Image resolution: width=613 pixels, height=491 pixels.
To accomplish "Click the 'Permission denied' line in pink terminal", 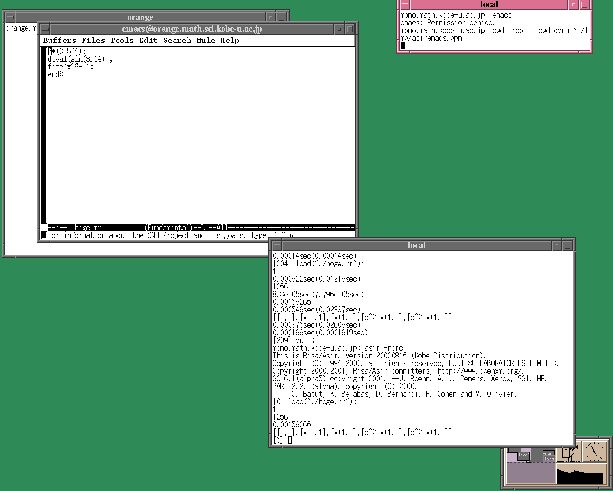I will [x=448, y=23].
